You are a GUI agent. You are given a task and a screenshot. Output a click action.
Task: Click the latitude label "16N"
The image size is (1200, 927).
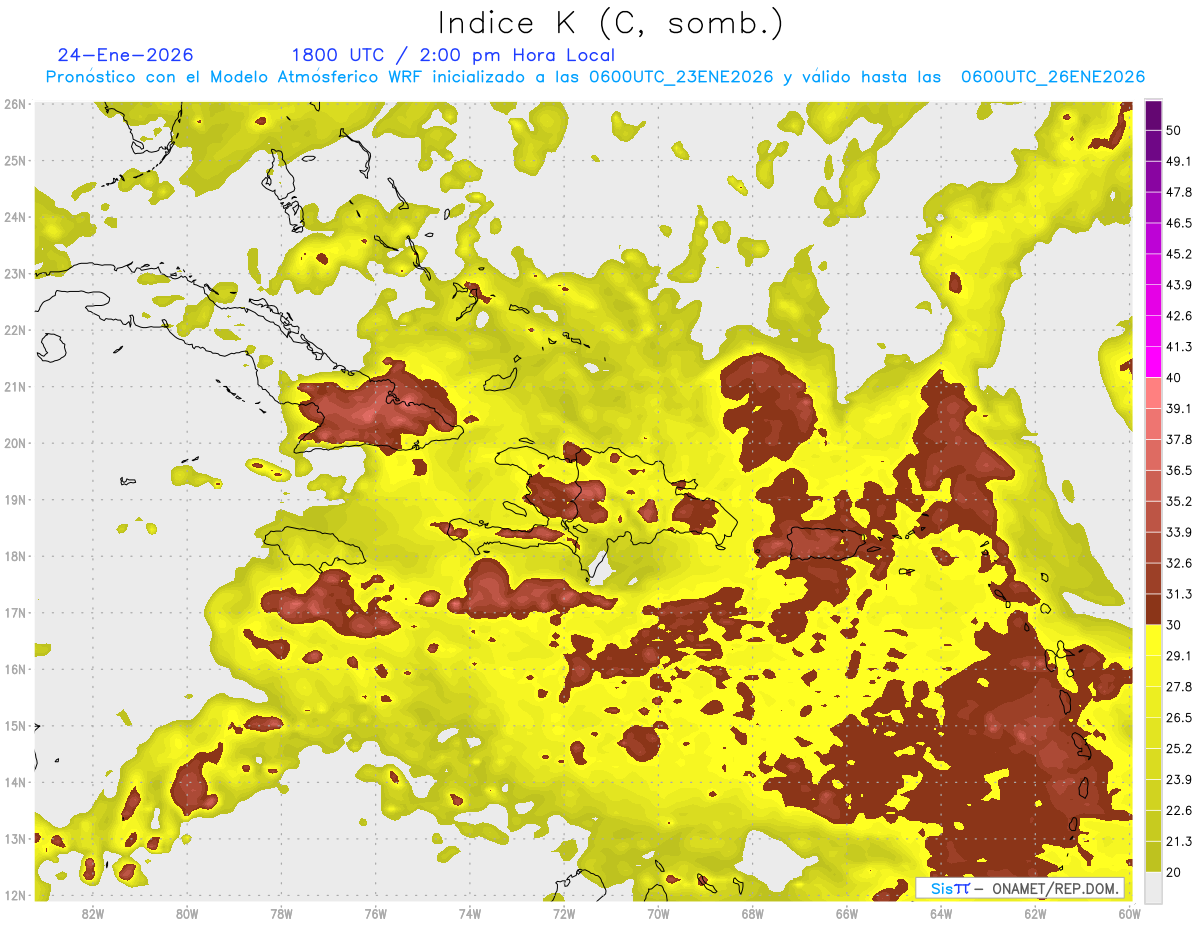[x=16, y=669]
